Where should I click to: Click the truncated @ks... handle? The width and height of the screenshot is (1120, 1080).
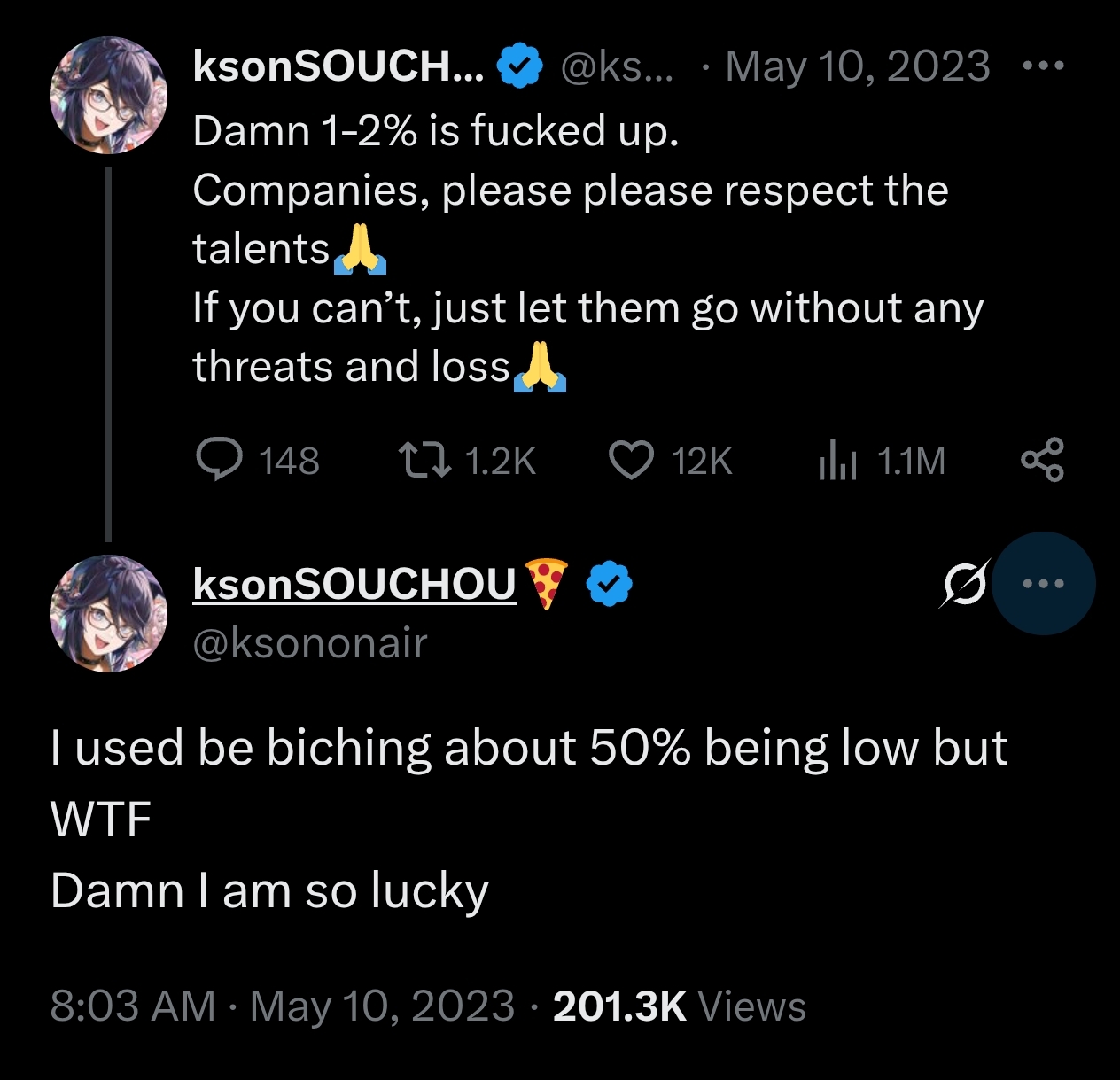(x=617, y=66)
